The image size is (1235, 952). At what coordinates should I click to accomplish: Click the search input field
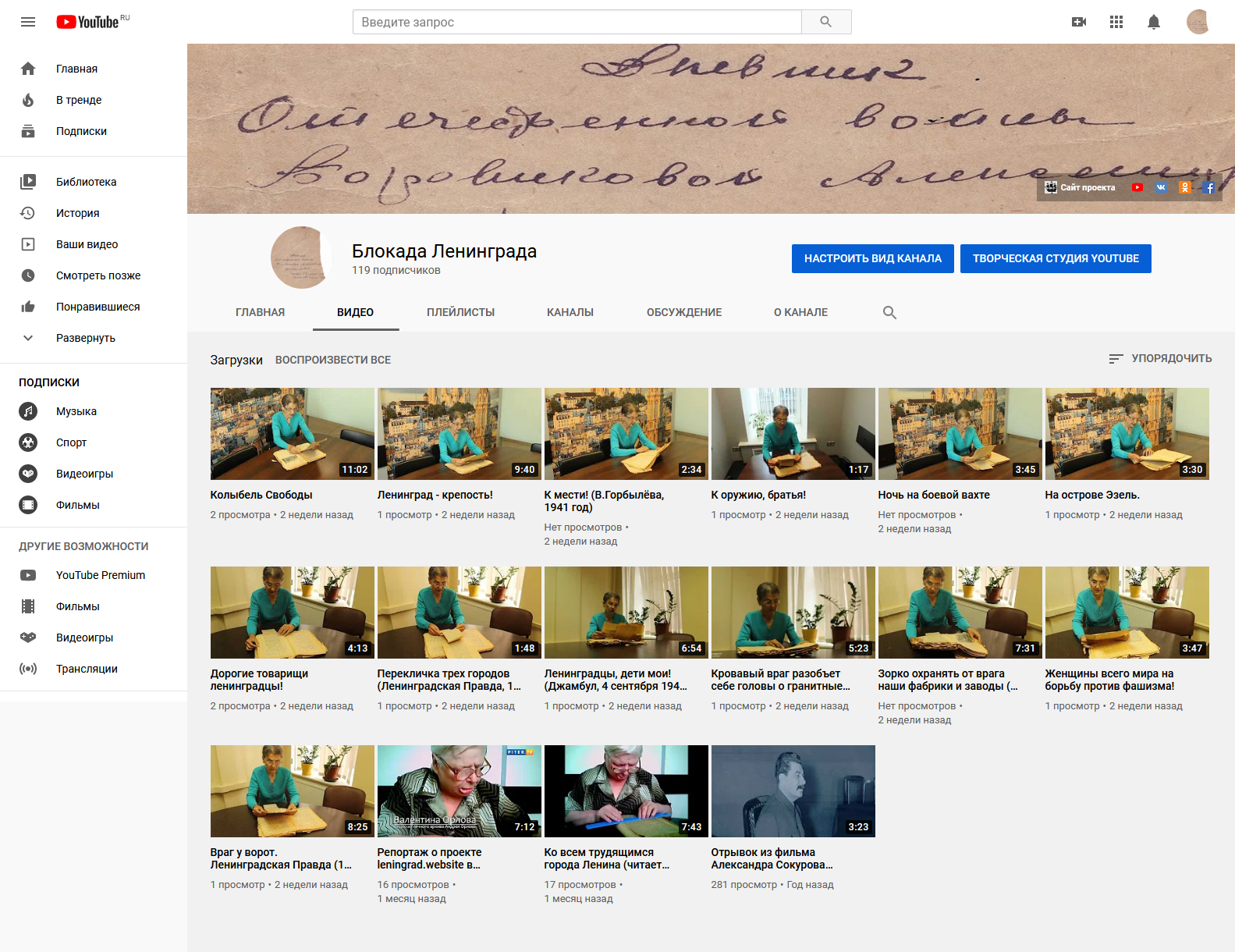[x=577, y=22]
